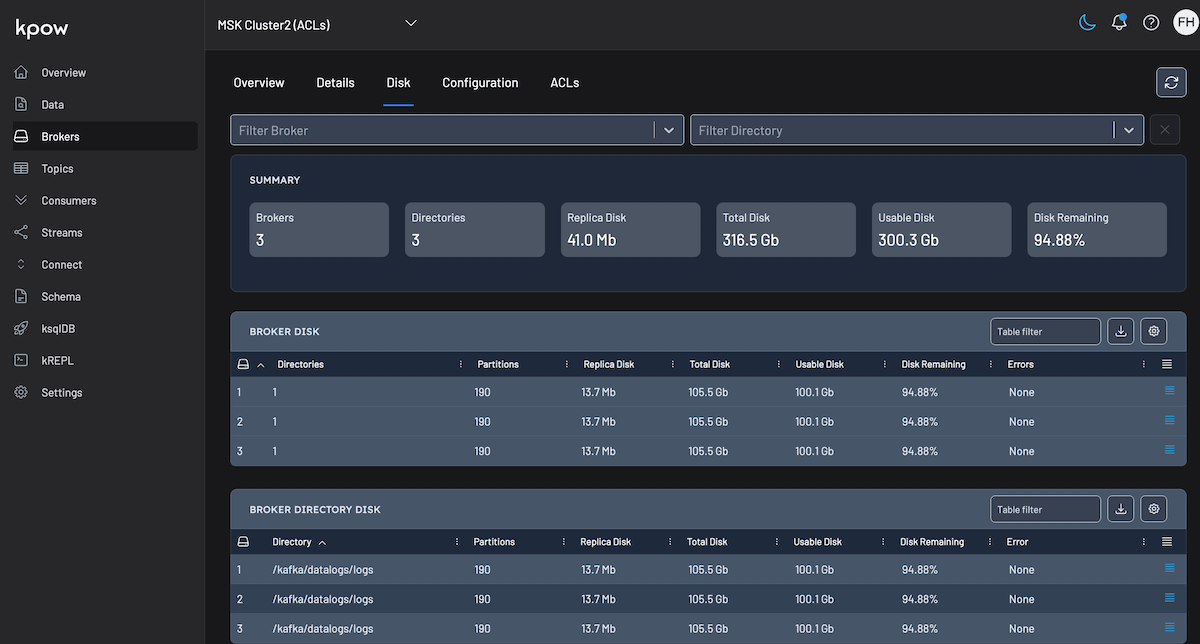Open the help icon in the top bar

[x=1150, y=21]
